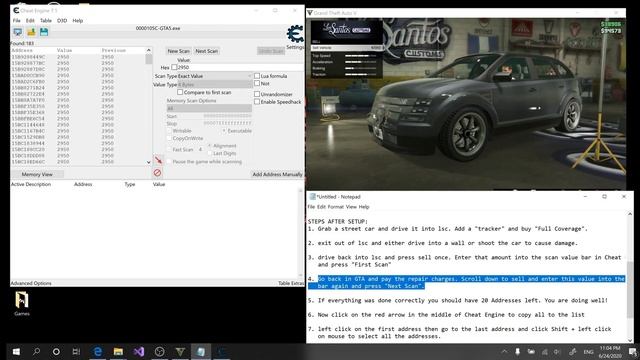Open Notepad File menu
Screen dimensions: 640x360
311,207
